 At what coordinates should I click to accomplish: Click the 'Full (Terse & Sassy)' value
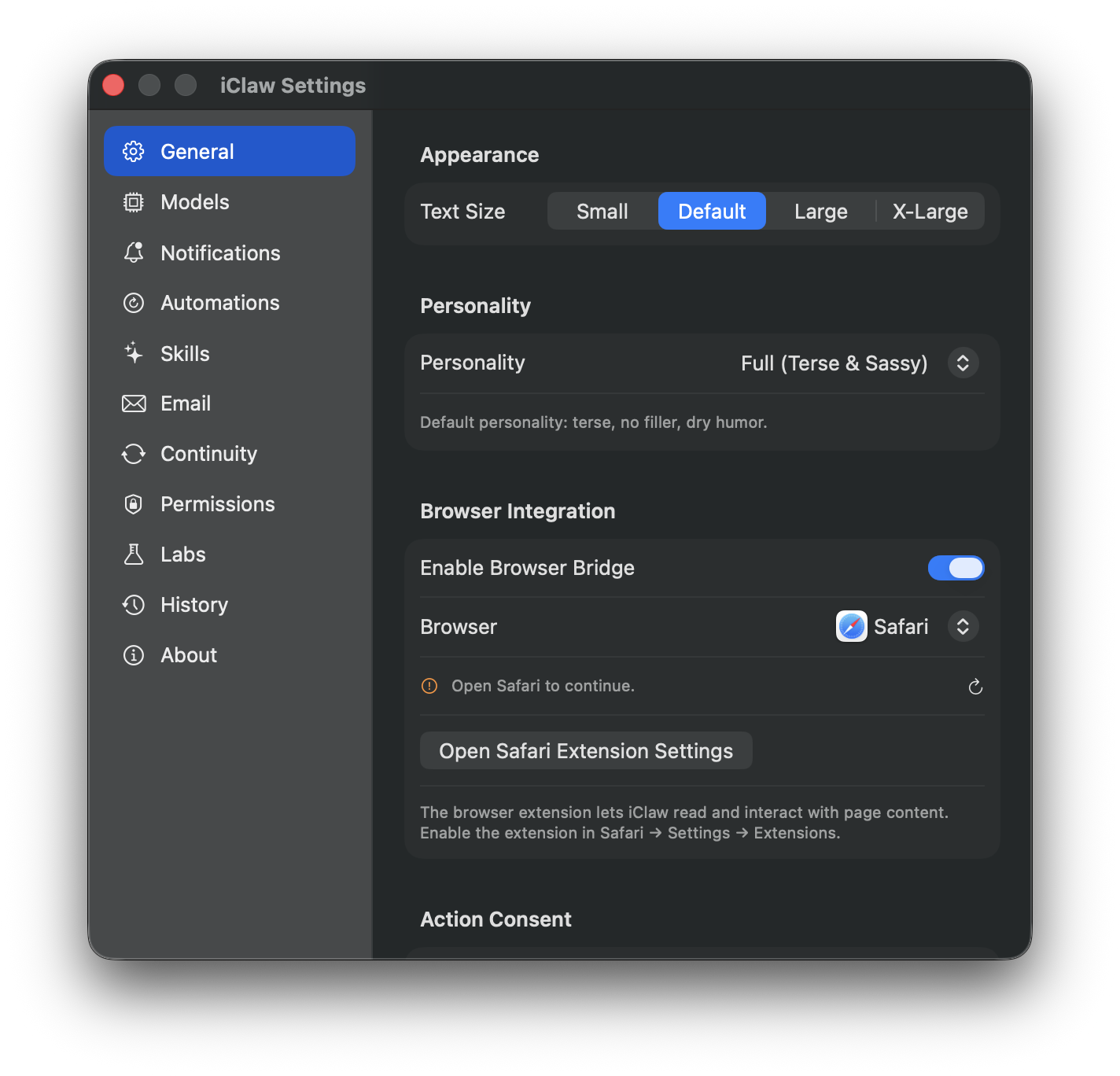click(x=834, y=363)
